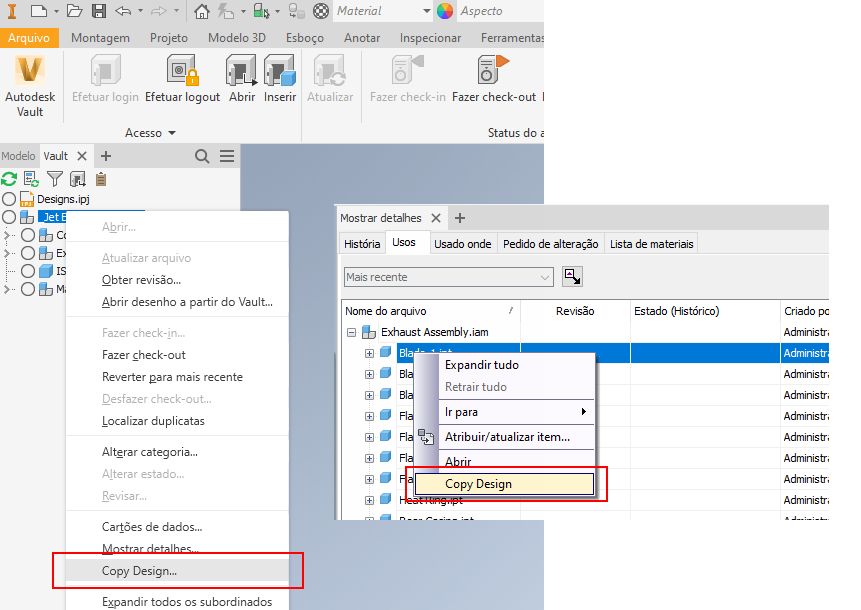Expand the Ex subassembly in the Vault tree

[7, 253]
